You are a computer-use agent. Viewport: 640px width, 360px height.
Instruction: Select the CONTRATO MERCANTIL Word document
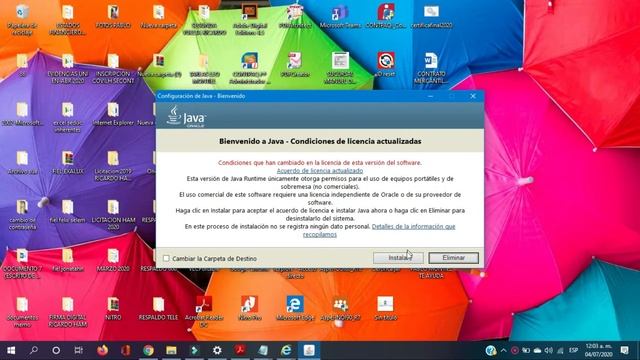(431, 68)
